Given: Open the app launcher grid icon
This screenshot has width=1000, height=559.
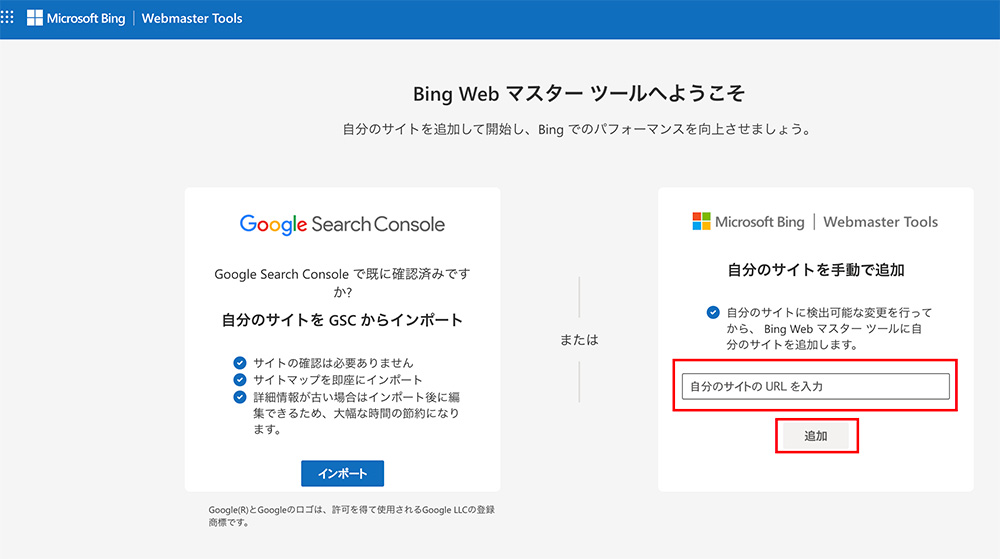Looking at the screenshot, I should (x=7, y=17).
